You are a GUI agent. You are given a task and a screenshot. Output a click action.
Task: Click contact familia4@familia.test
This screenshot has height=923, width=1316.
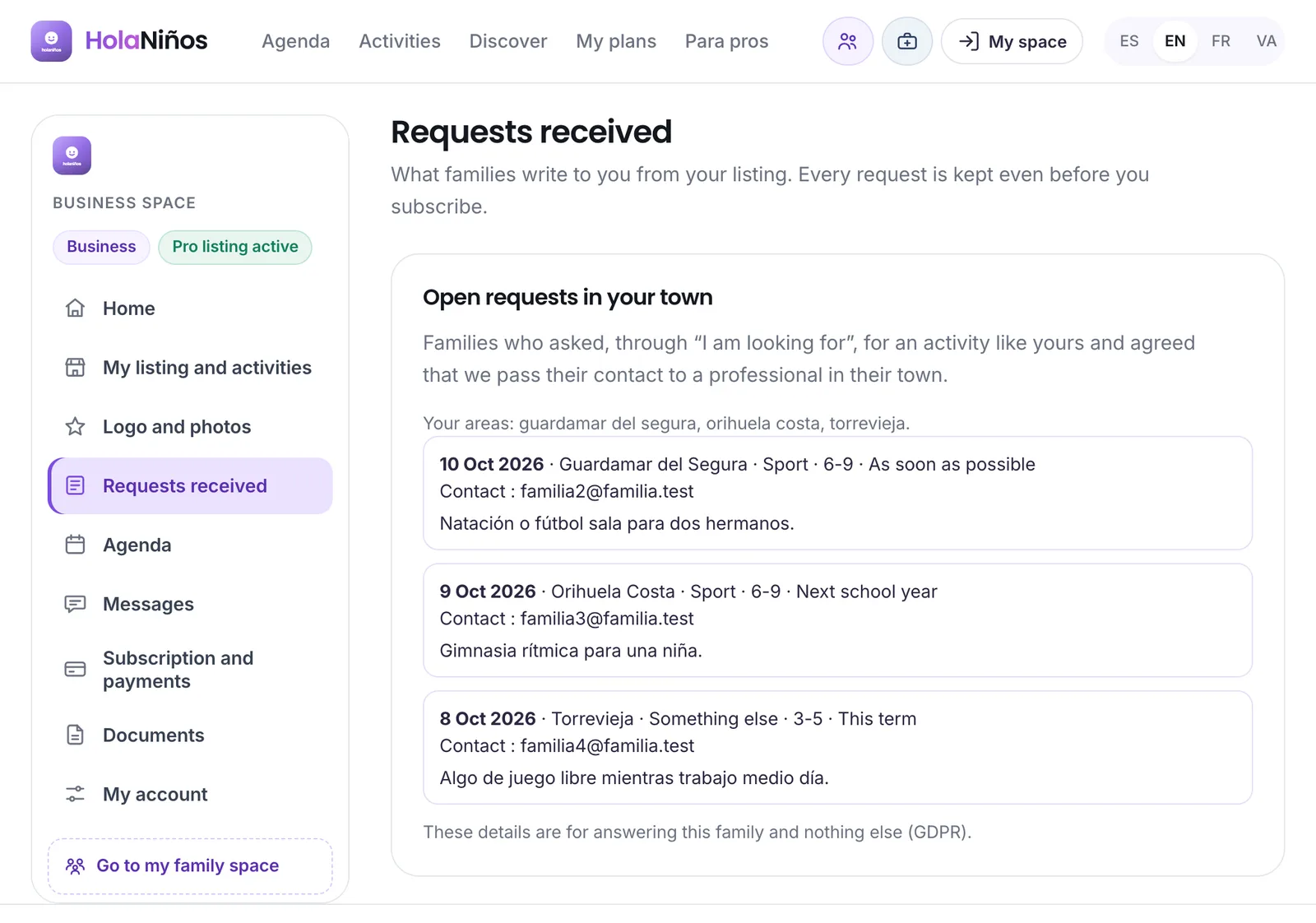[607, 746]
